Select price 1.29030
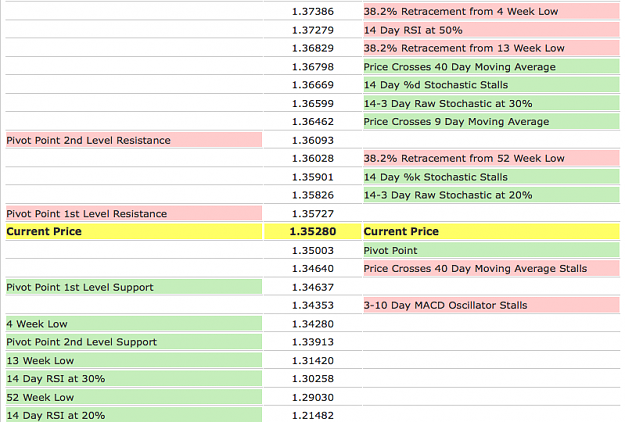 point(312,397)
